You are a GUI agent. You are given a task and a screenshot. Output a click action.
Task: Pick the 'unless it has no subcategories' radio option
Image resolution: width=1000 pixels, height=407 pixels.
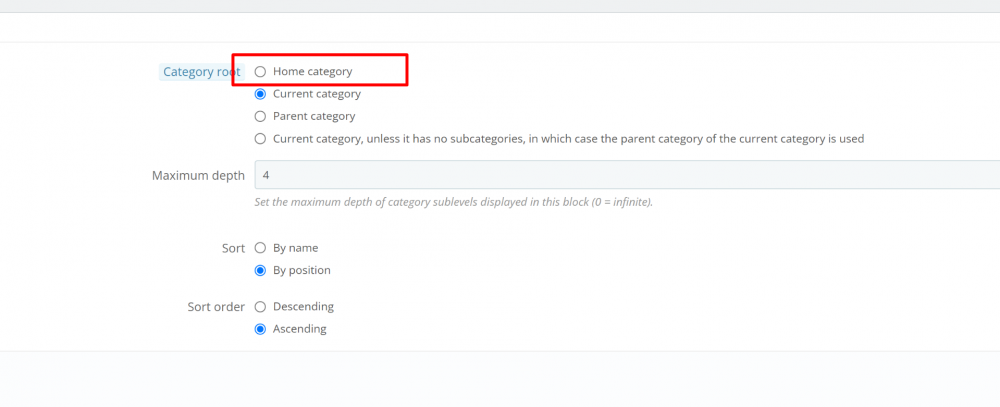click(x=260, y=139)
